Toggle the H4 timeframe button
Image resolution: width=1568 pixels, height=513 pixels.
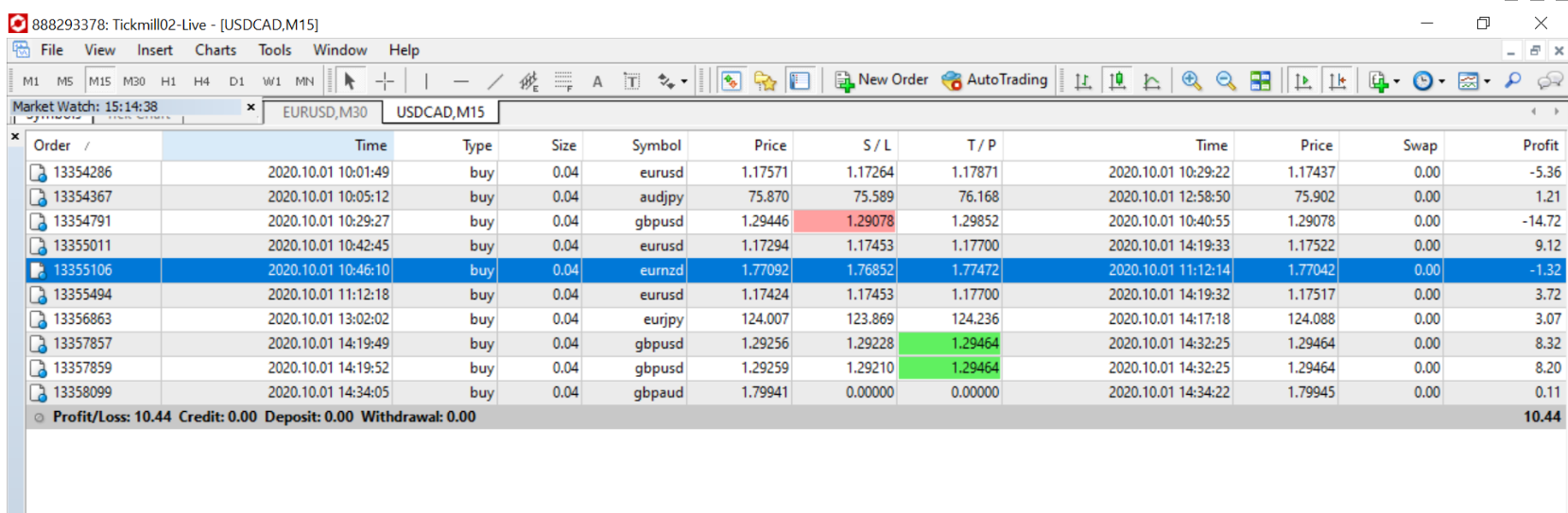pyautogui.click(x=201, y=81)
